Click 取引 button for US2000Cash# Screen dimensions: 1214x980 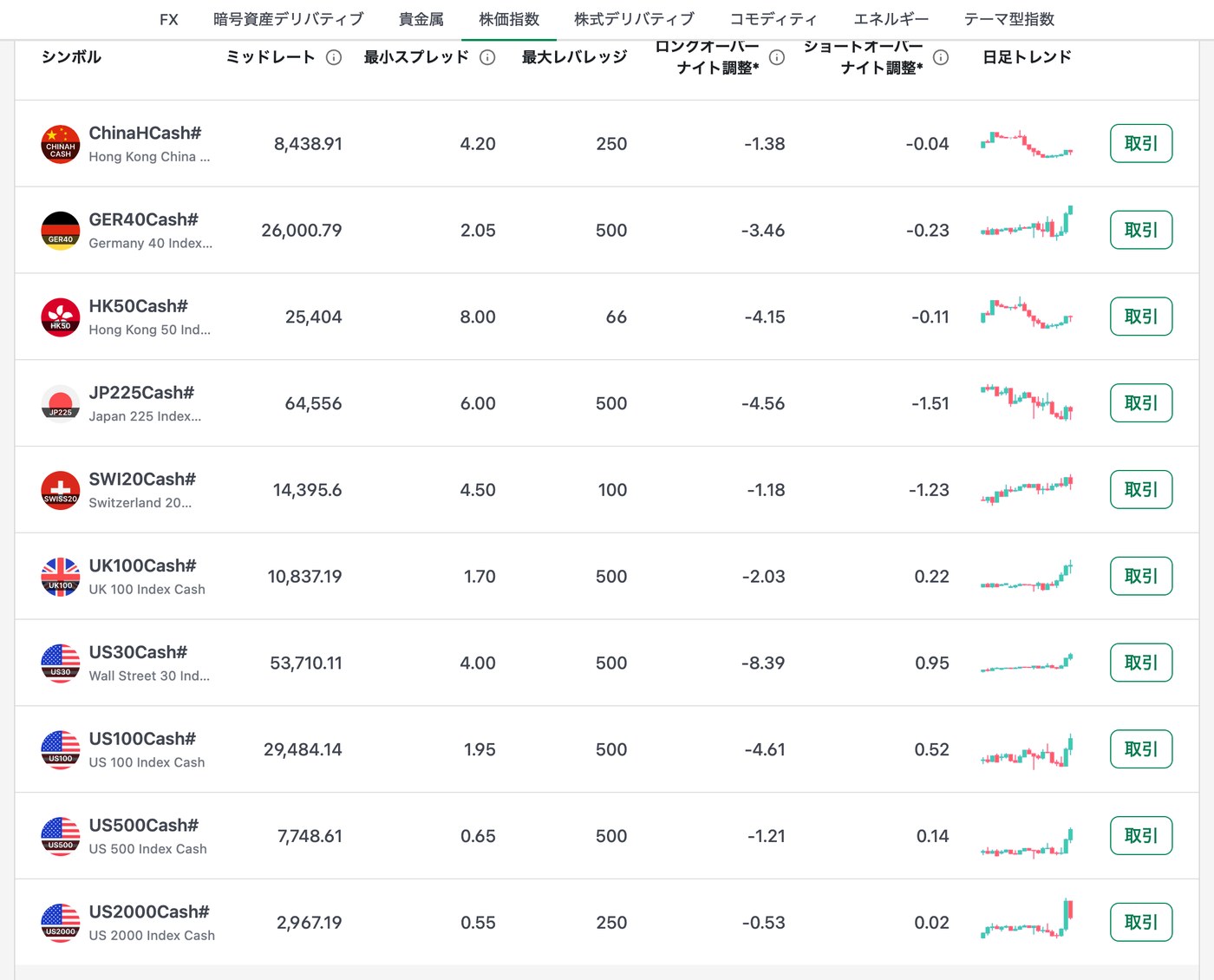pos(1141,923)
